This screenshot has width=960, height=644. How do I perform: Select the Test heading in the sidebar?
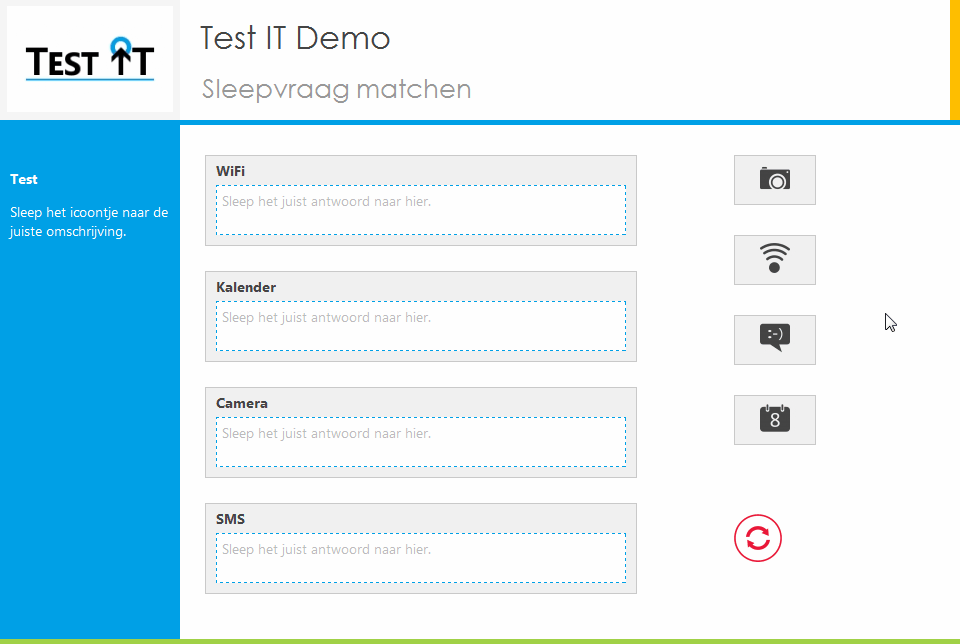(22, 179)
